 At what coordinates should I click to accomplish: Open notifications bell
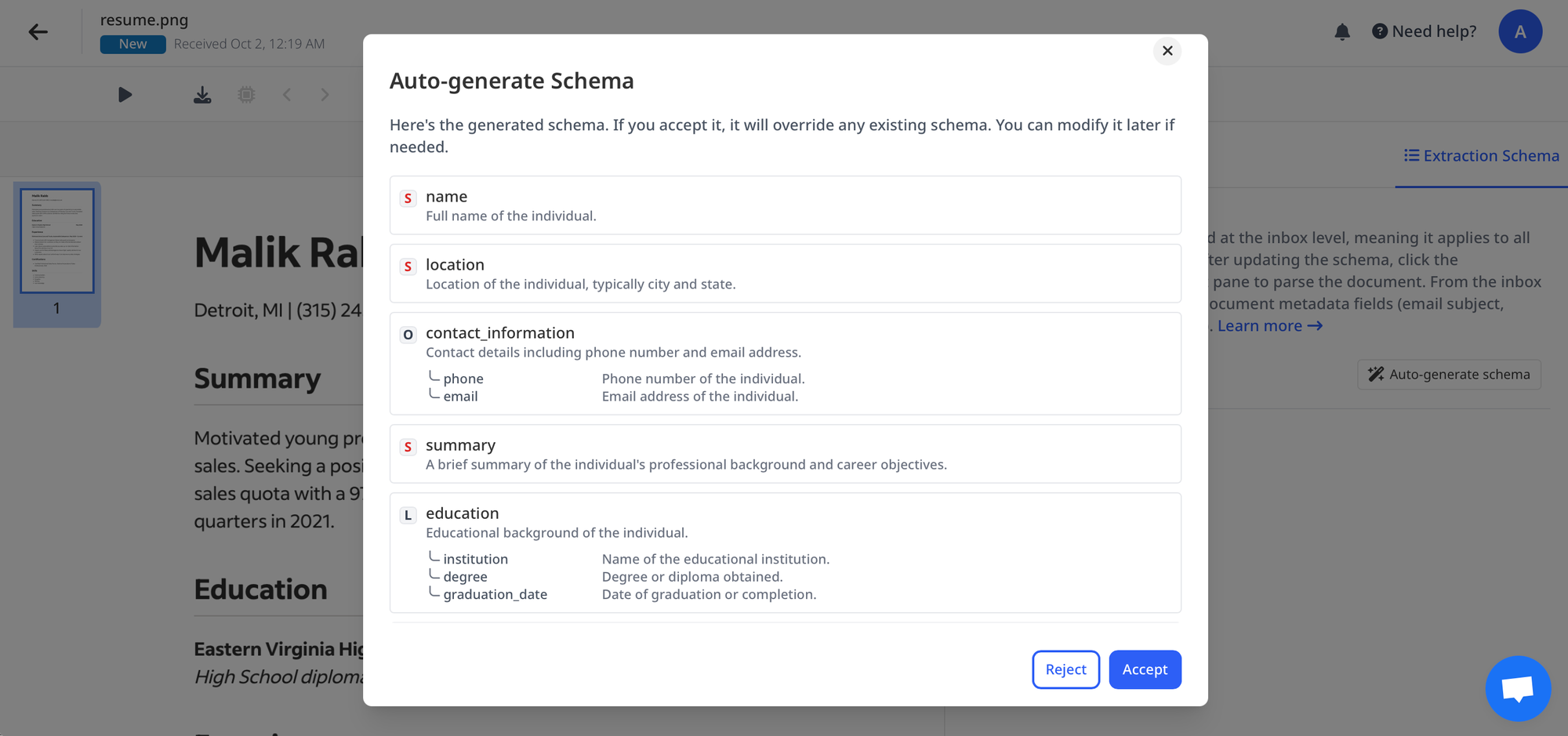[1342, 32]
